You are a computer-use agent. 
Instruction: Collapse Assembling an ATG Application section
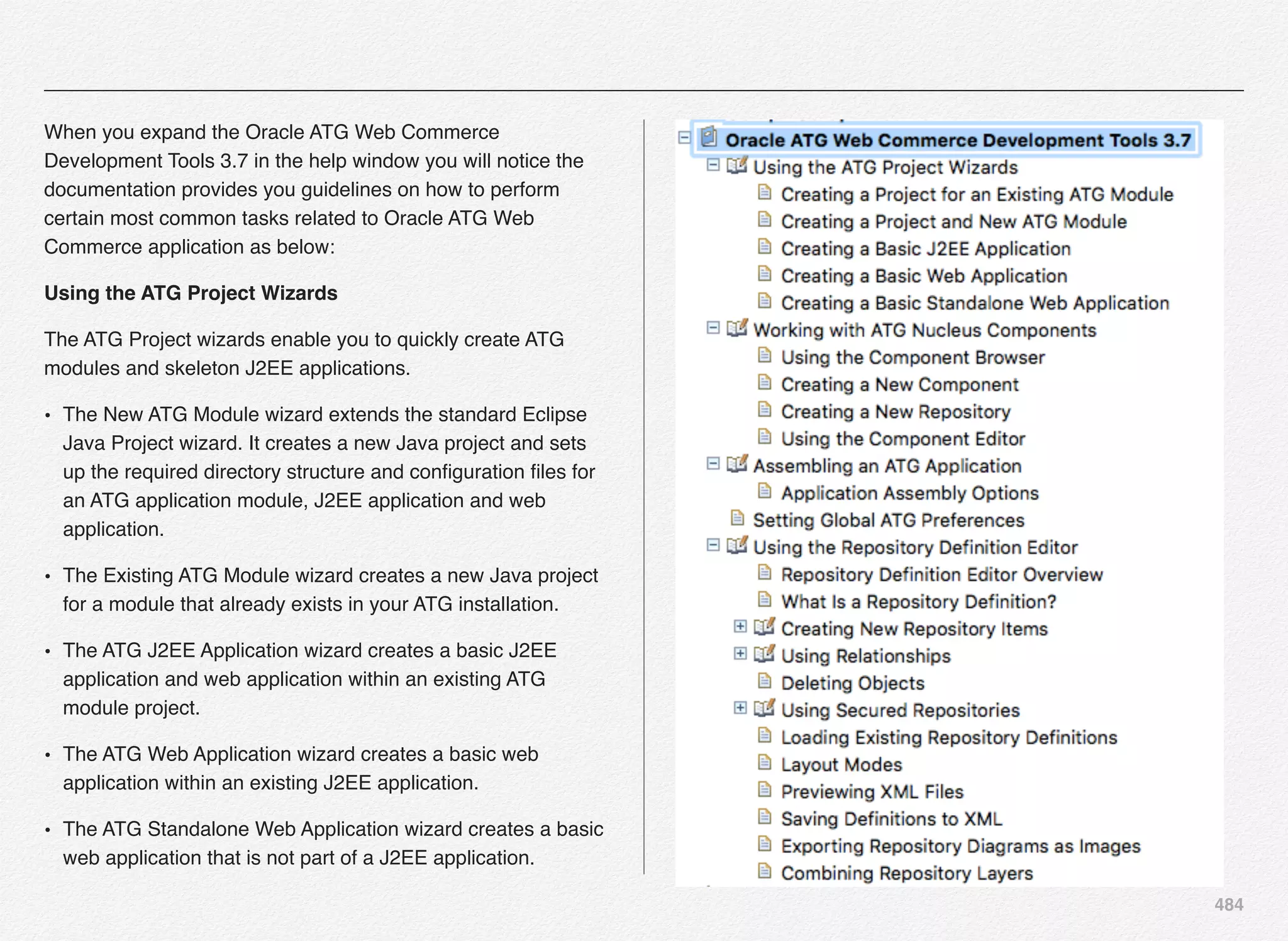point(713,464)
